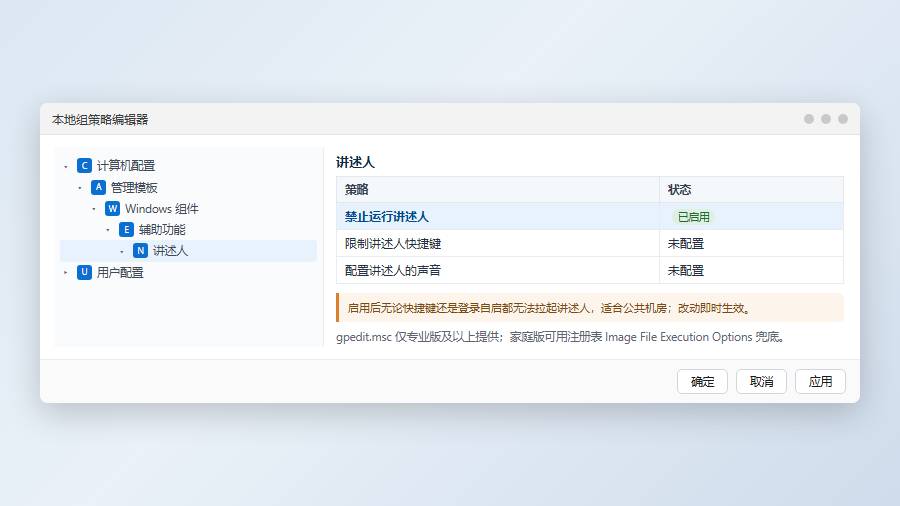Click the U icon for 用户配置
Screen dimensions: 900x506
[84, 272]
